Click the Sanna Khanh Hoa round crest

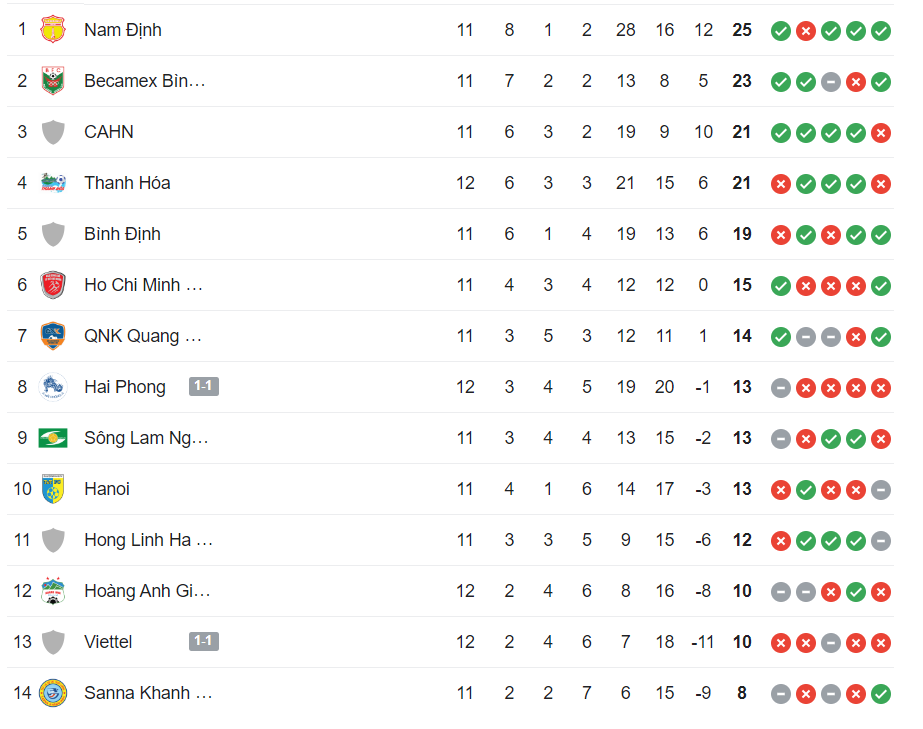(53, 693)
